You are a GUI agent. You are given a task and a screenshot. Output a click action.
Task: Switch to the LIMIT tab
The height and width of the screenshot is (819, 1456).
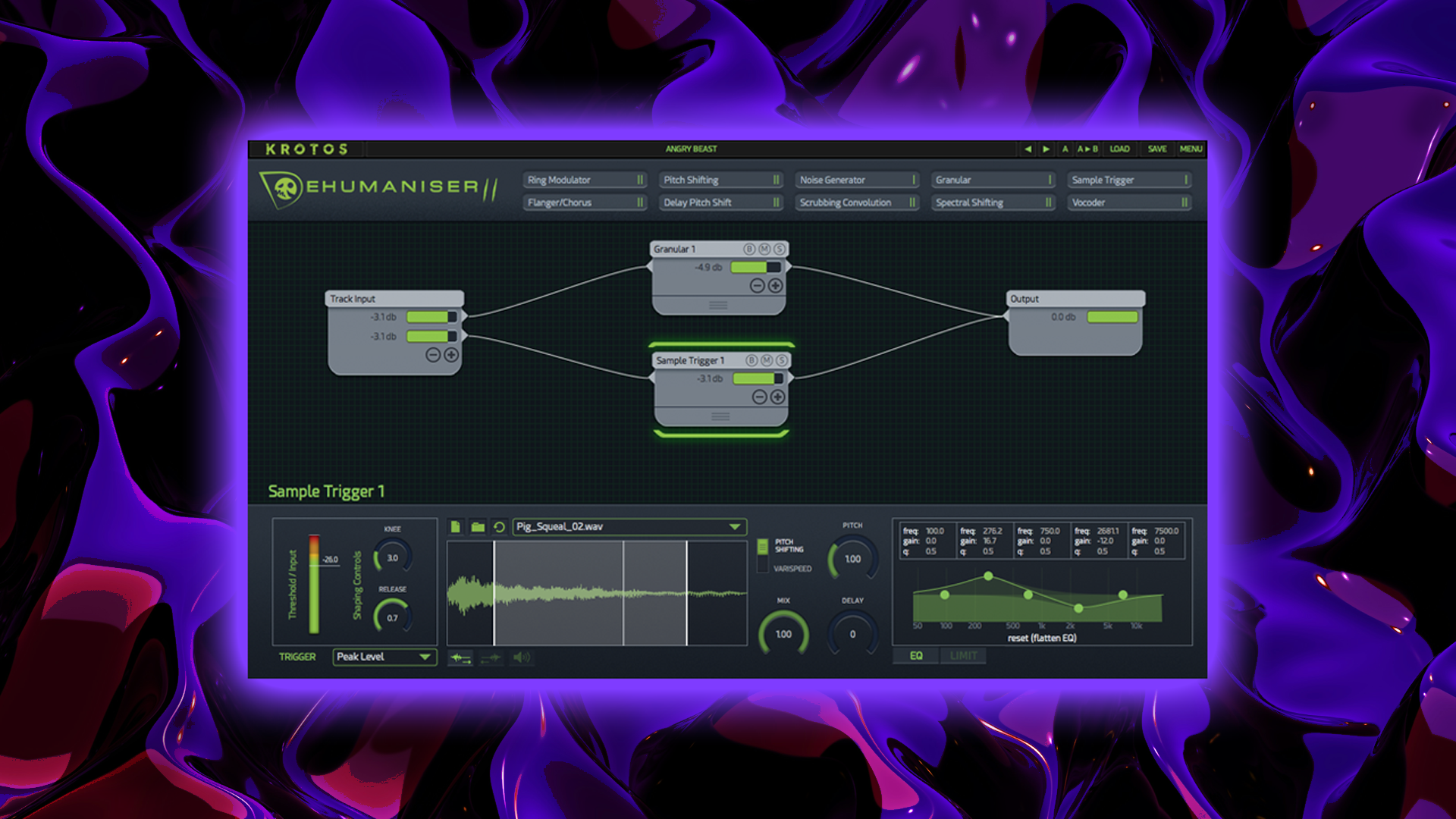[963, 656]
